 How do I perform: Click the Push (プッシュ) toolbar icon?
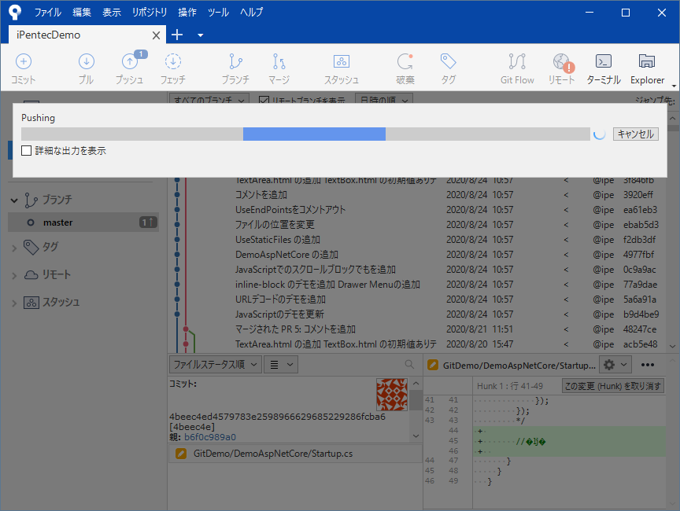pos(130,69)
